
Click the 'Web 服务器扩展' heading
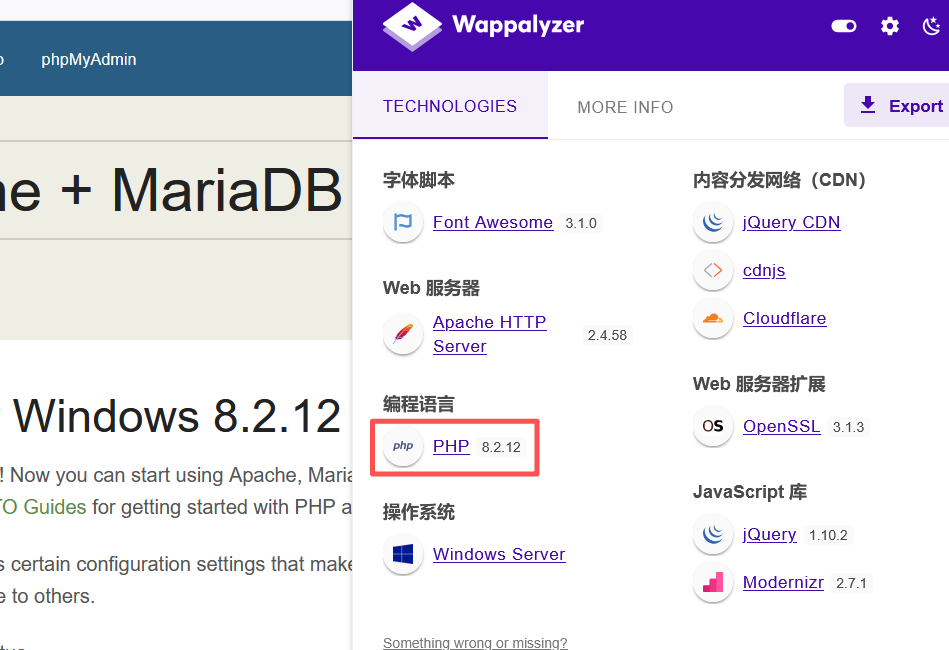pyautogui.click(x=759, y=384)
